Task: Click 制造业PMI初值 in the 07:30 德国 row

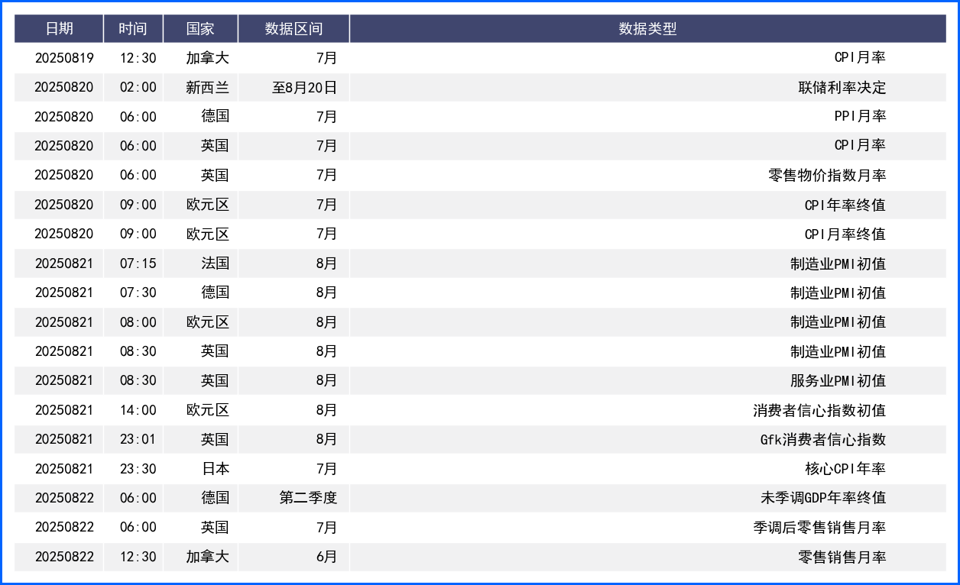Action: (x=838, y=293)
